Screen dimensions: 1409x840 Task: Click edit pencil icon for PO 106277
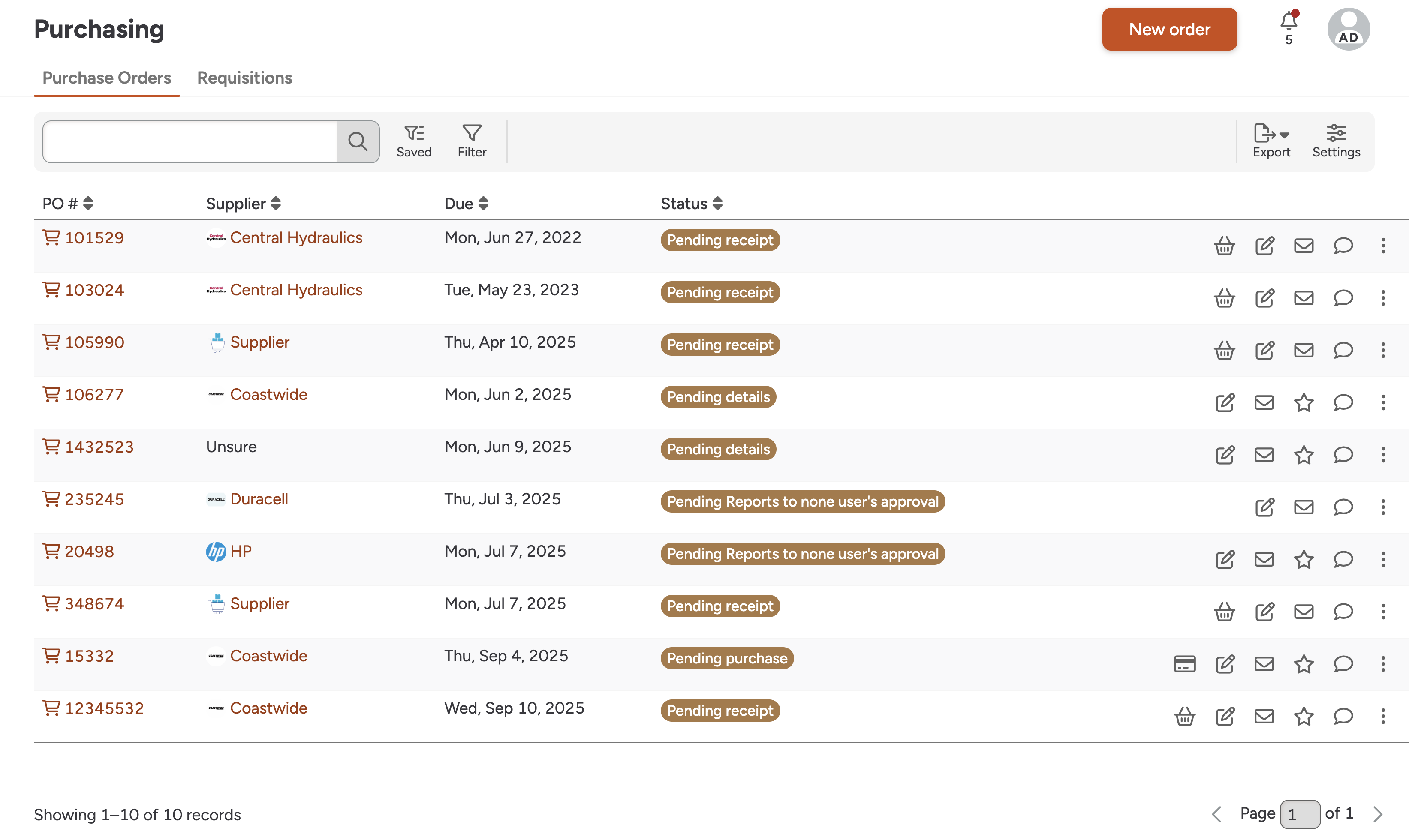(1224, 402)
